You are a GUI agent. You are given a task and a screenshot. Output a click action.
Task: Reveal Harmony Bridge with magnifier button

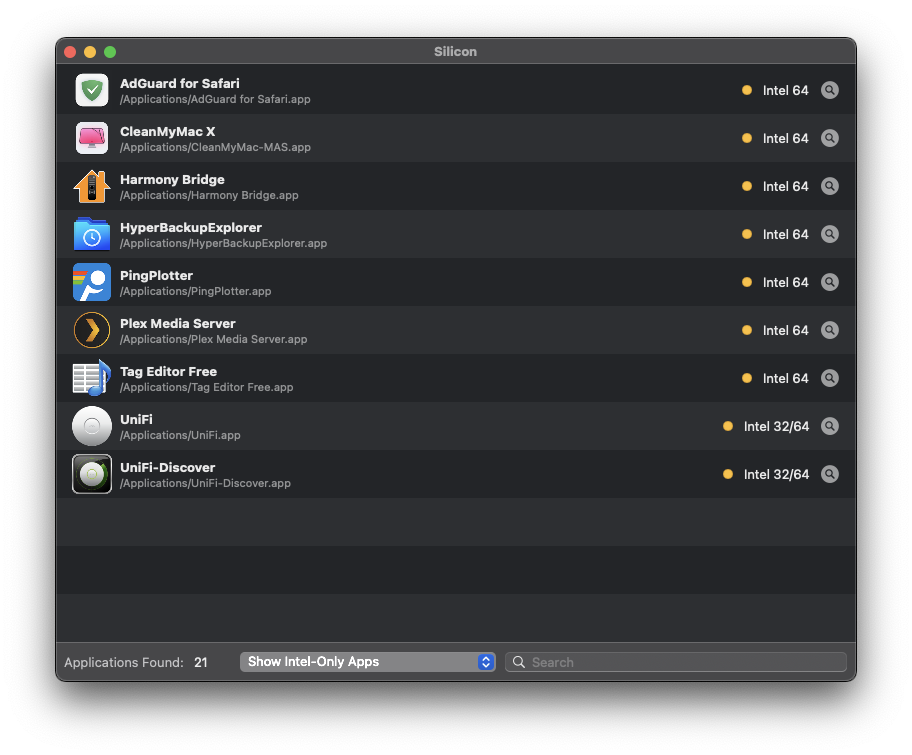pos(829,186)
